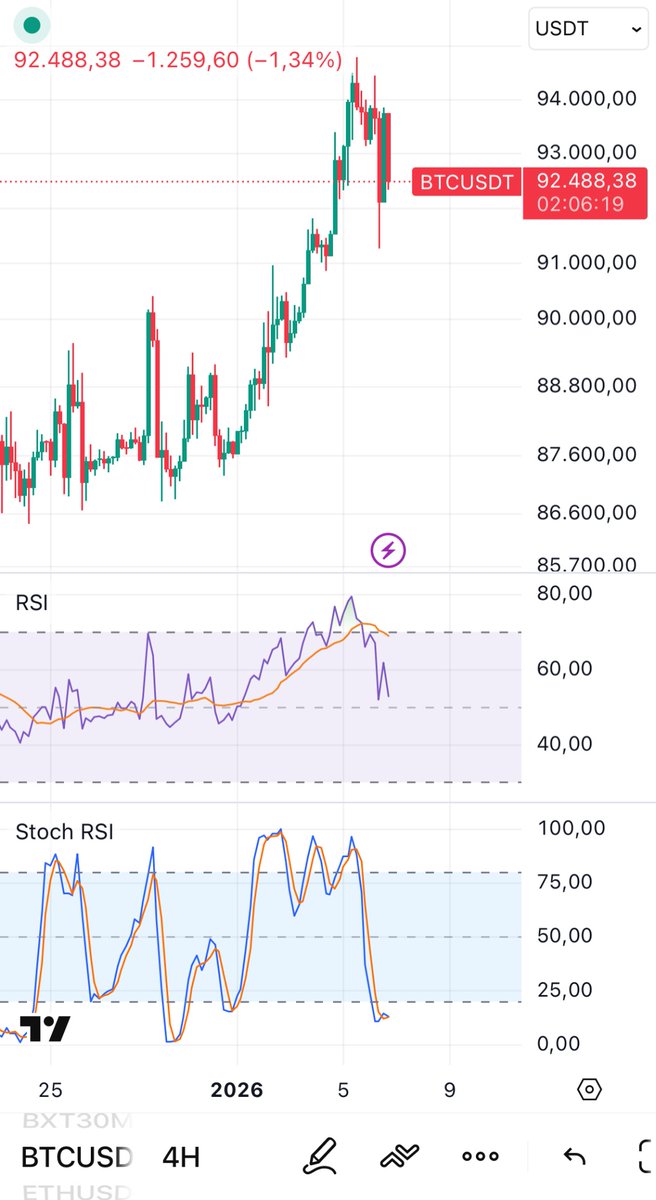Tap the Stoch RSI 100,00 scale label
The image size is (656, 1200).
click(x=571, y=828)
